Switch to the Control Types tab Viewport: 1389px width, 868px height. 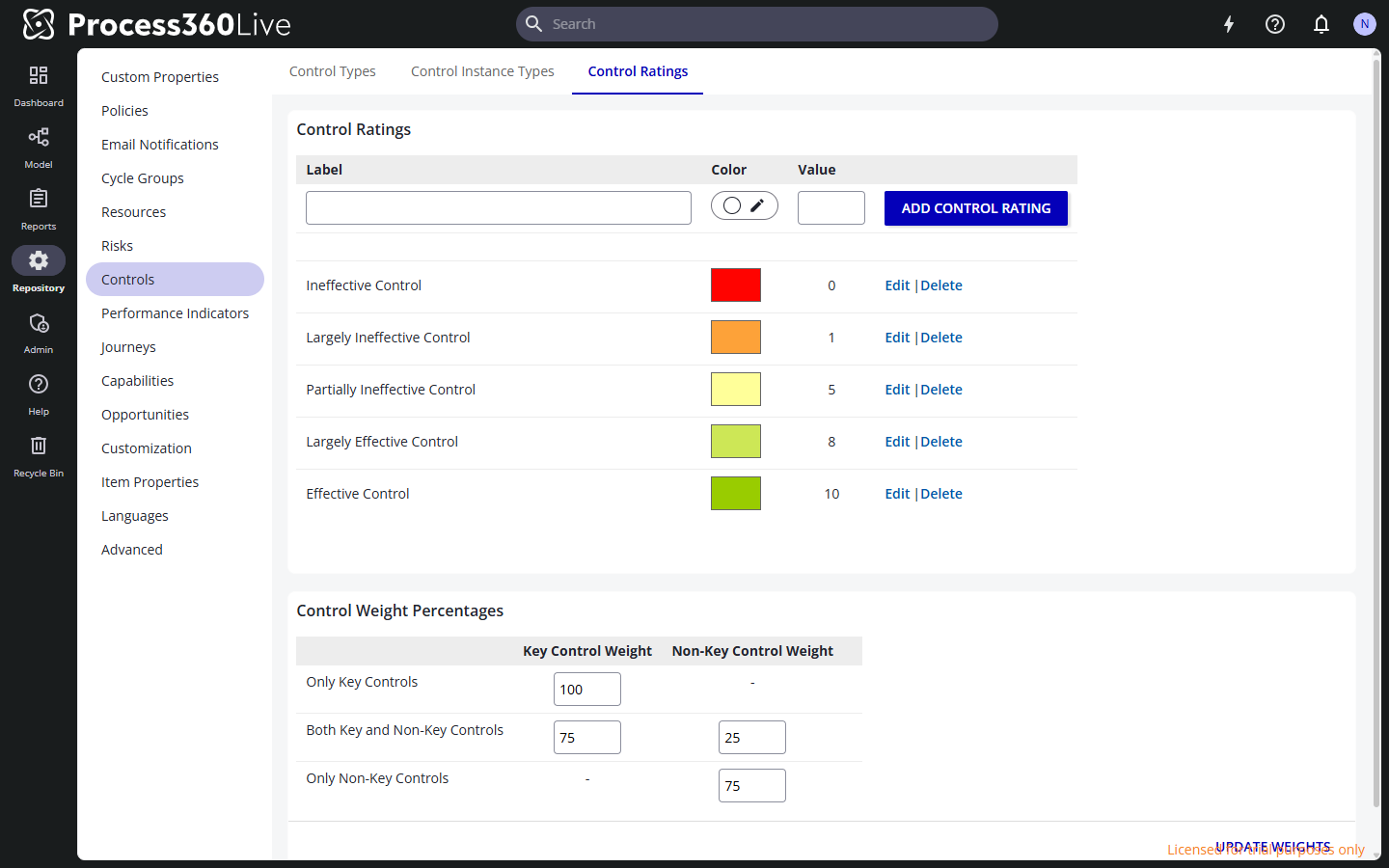tap(333, 71)
